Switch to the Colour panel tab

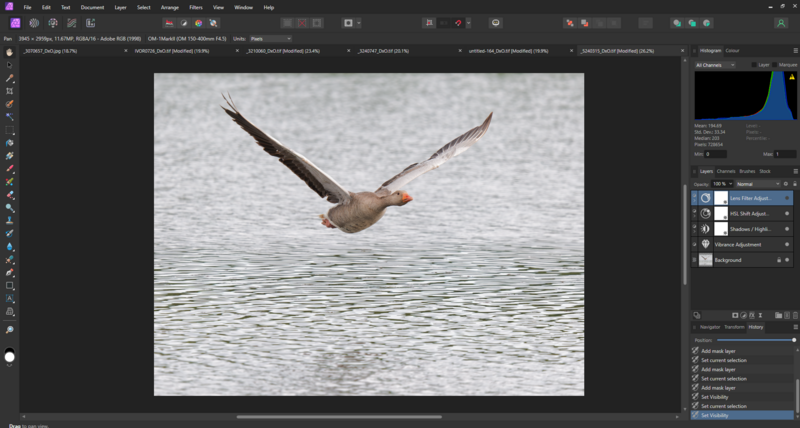click(x=732, y=51)
